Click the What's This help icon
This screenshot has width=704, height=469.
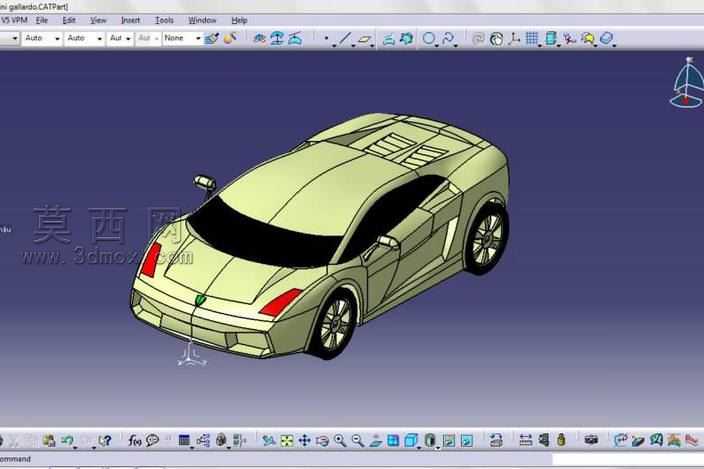pos(105,441)
